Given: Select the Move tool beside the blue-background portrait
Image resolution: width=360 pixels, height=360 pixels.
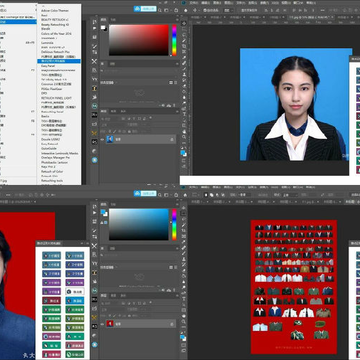Looking at the screenshot, I should (x=184, y=23).
